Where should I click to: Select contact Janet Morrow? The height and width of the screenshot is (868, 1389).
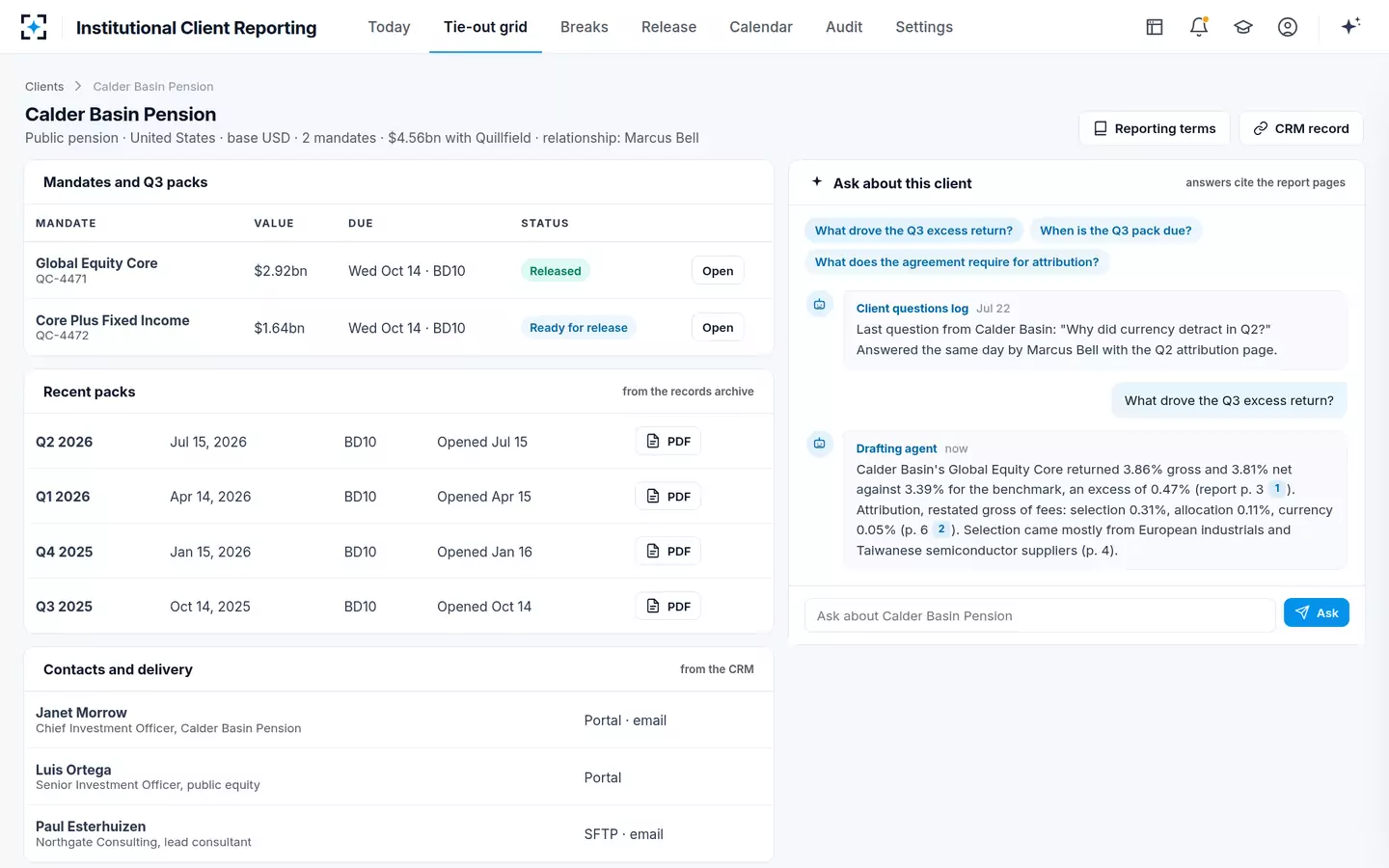(81, 713)
